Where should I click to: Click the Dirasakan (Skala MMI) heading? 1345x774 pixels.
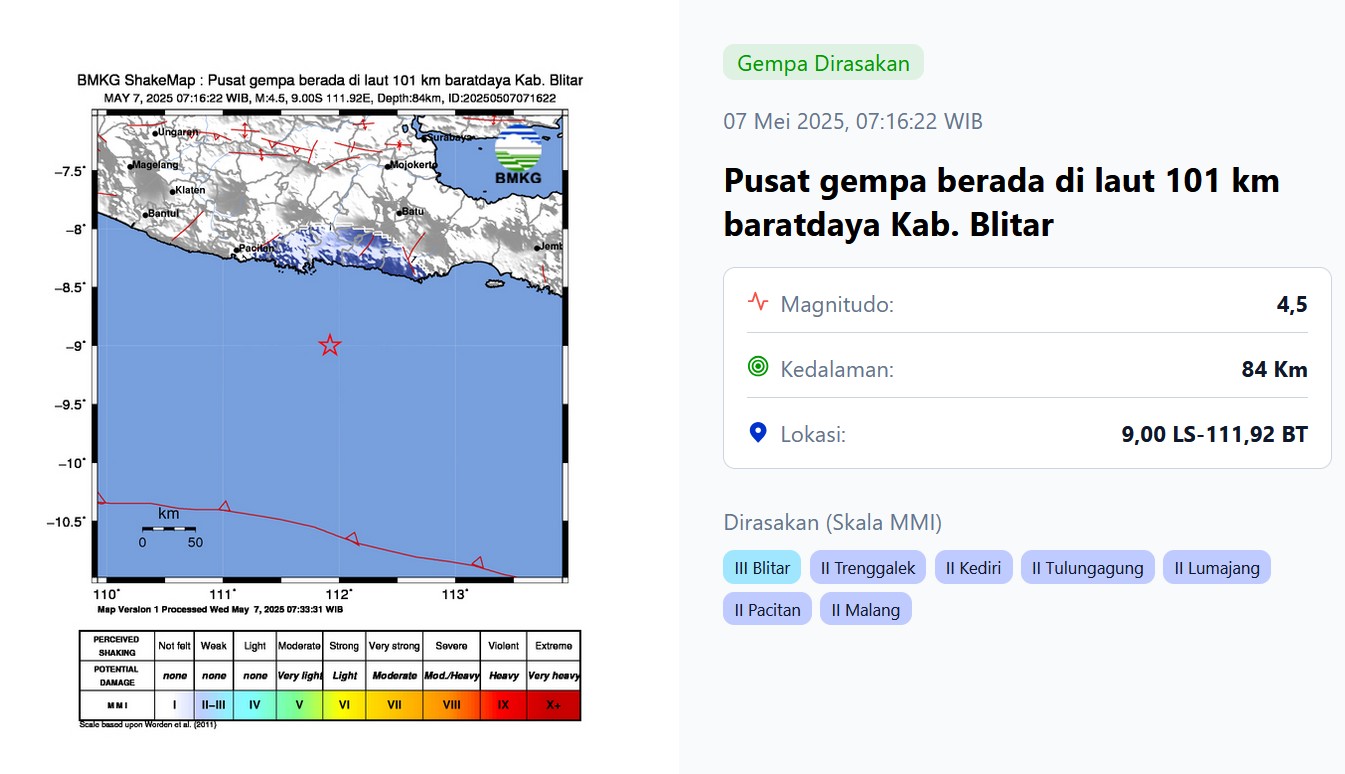832,522
